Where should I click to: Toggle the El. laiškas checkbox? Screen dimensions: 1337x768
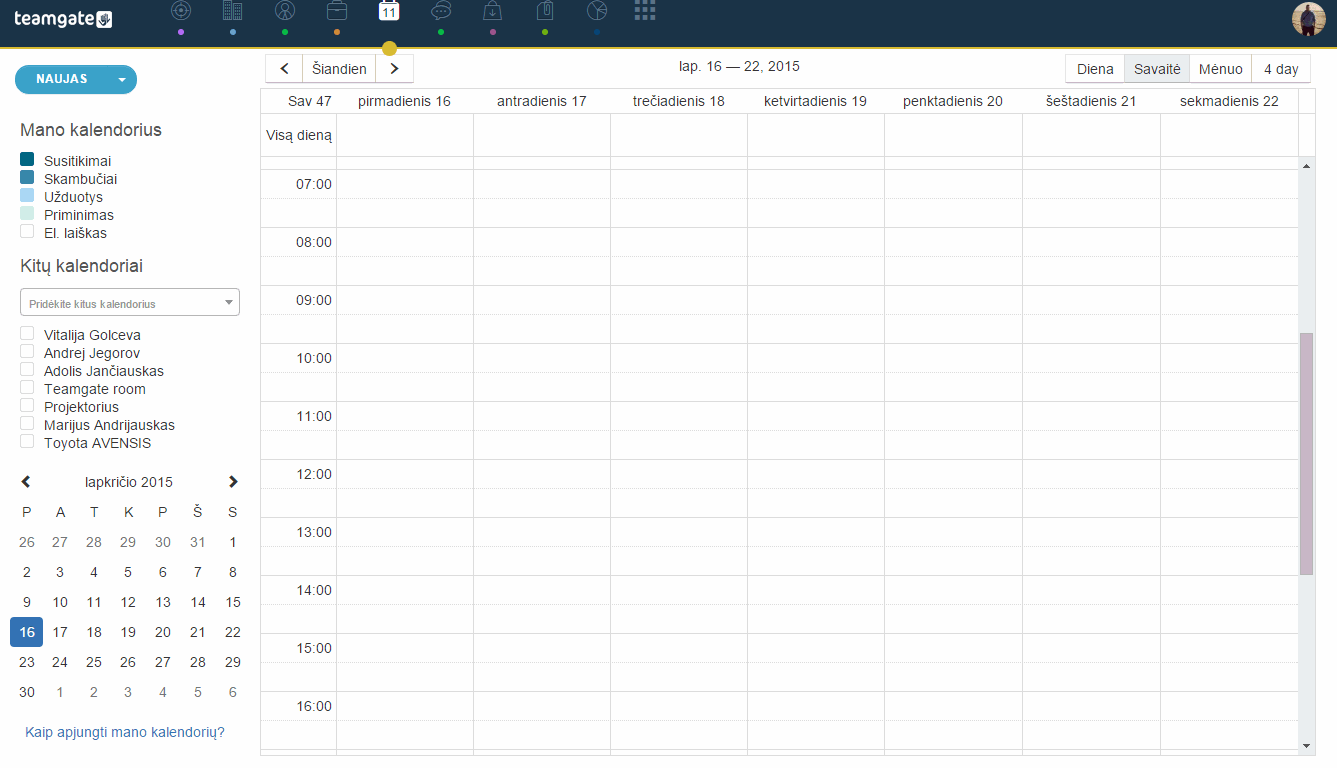click(27, 231)
